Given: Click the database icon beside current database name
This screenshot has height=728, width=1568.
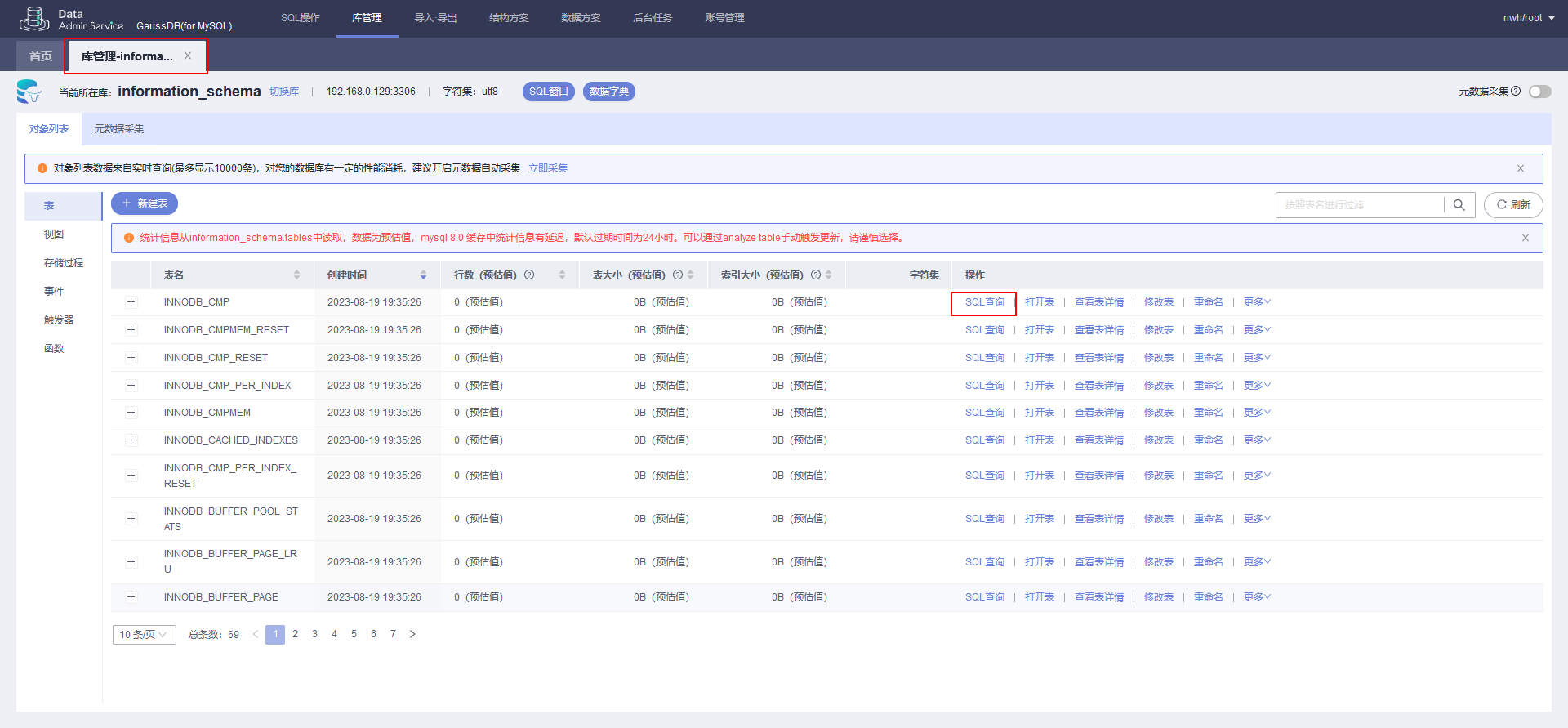Looking at the screenshot, I should (x=29, y=92).
